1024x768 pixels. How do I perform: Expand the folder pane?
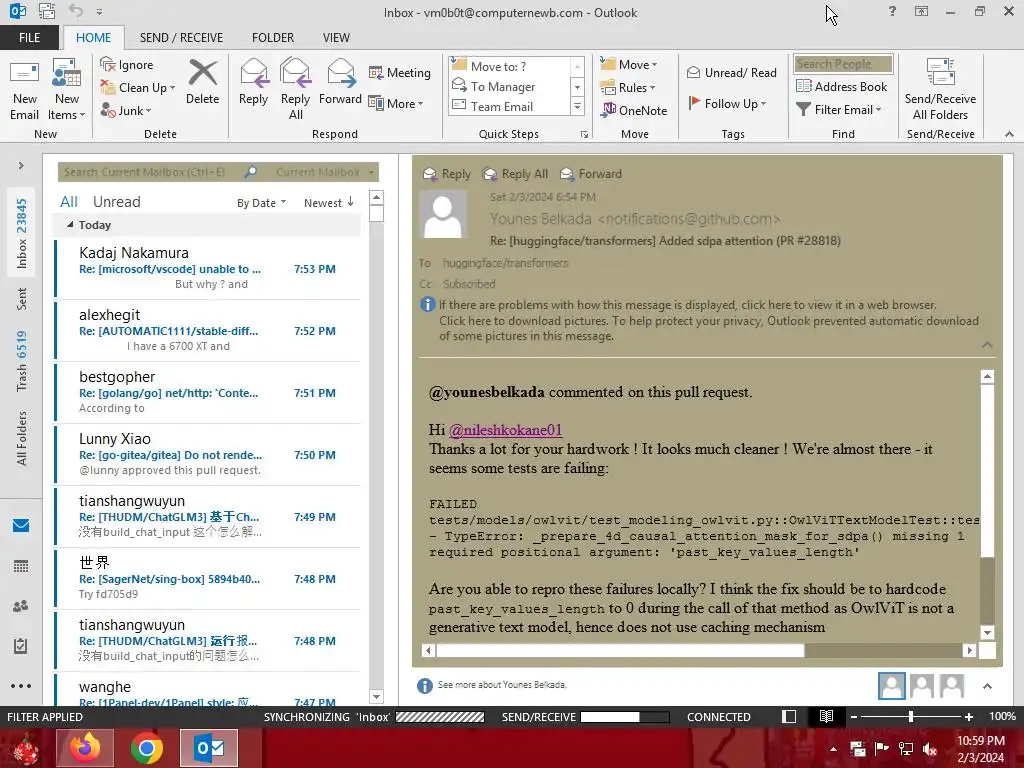[x=21, y=166]
